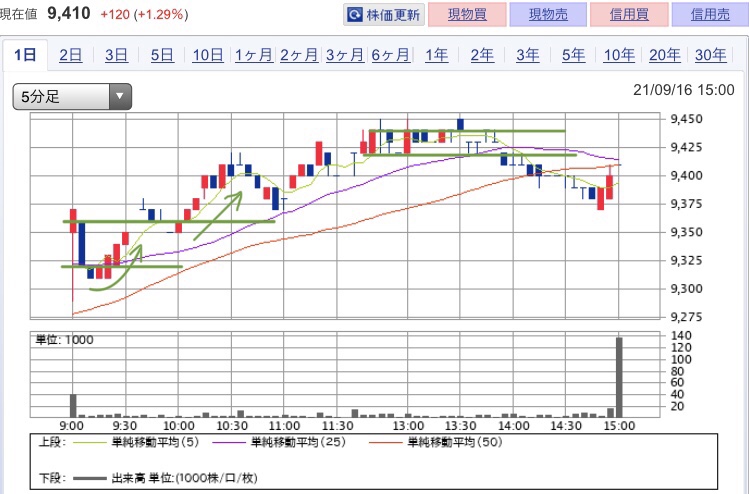Switch to the 10日 chart period

pyautogui.click(x=208, y=55)
